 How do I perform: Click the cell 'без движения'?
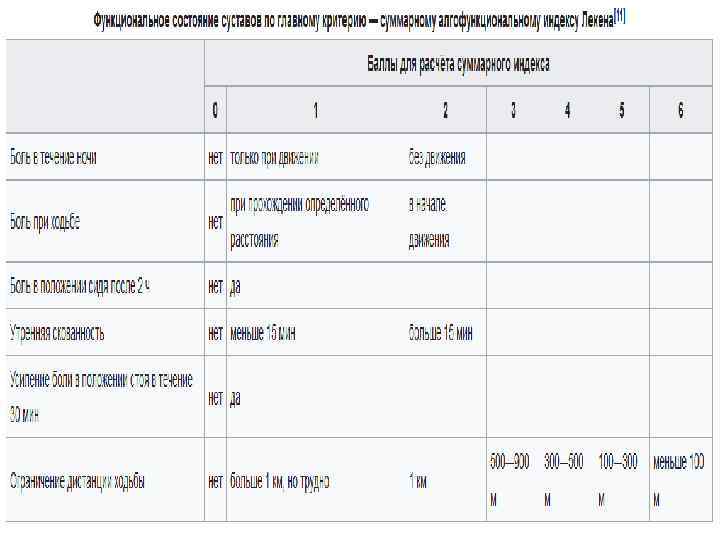click(436, 158)
